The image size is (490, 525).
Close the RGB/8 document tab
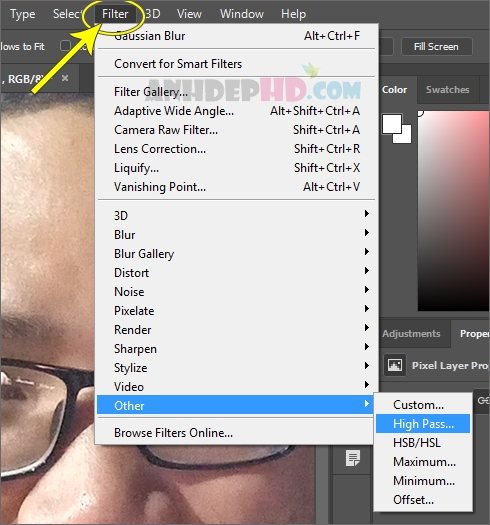(65, 78)
